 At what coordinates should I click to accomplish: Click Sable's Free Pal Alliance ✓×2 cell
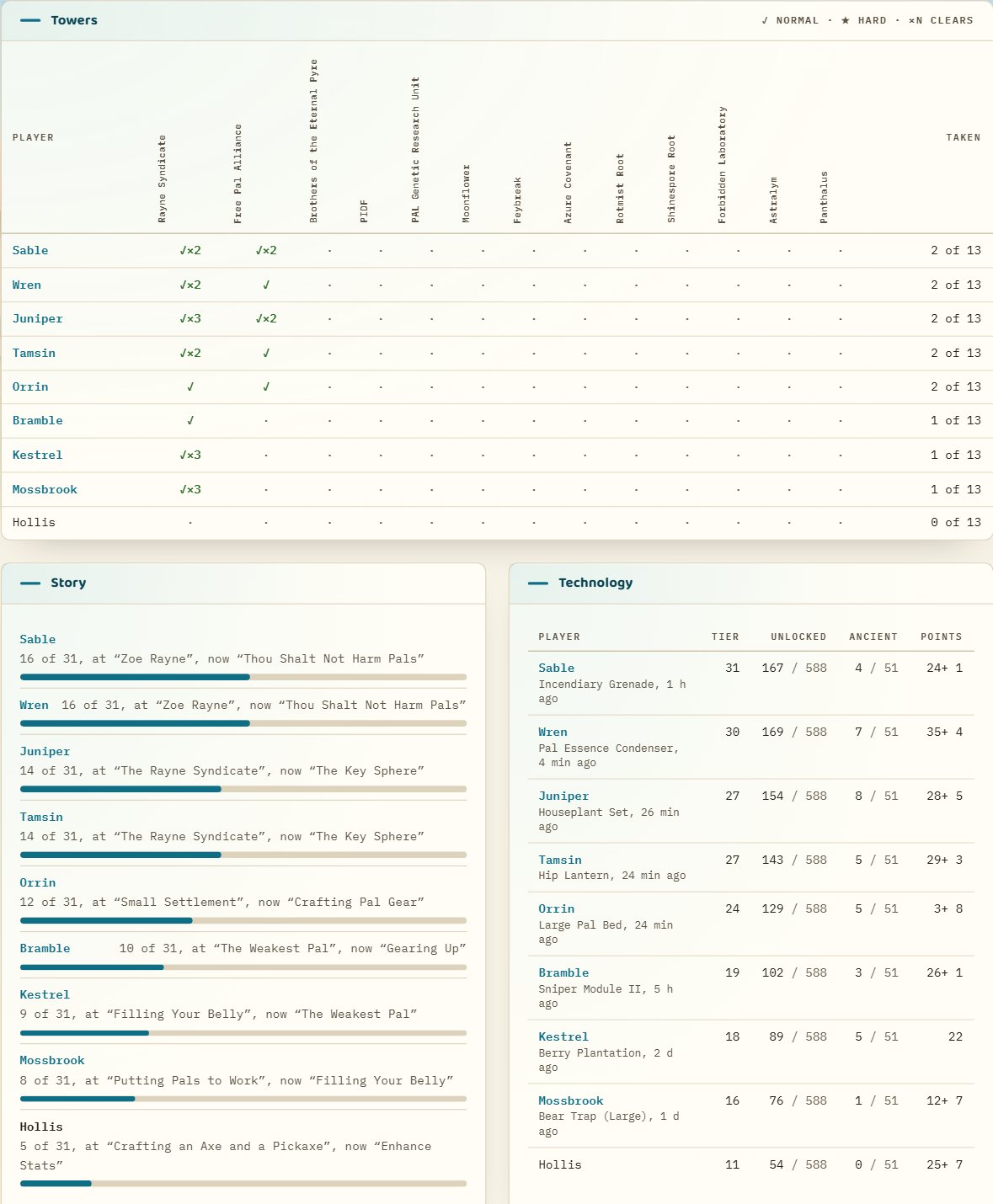[266, 251]
